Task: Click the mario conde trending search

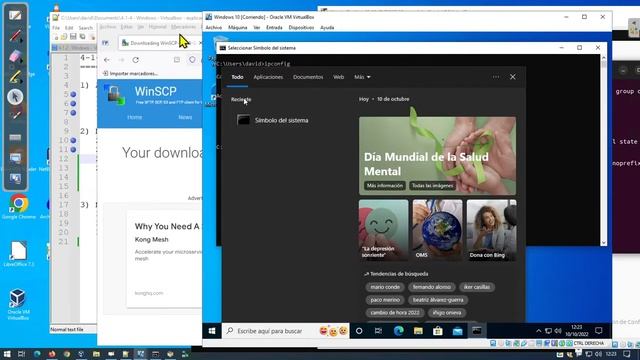Action: coord(385,287)
